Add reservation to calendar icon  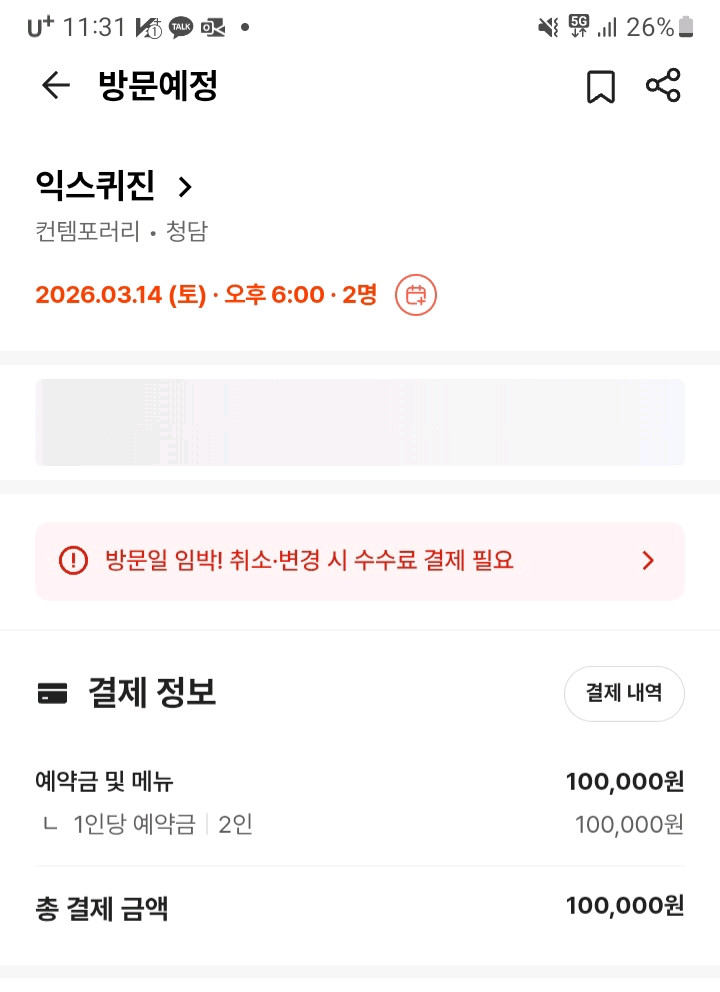point(416,295)
